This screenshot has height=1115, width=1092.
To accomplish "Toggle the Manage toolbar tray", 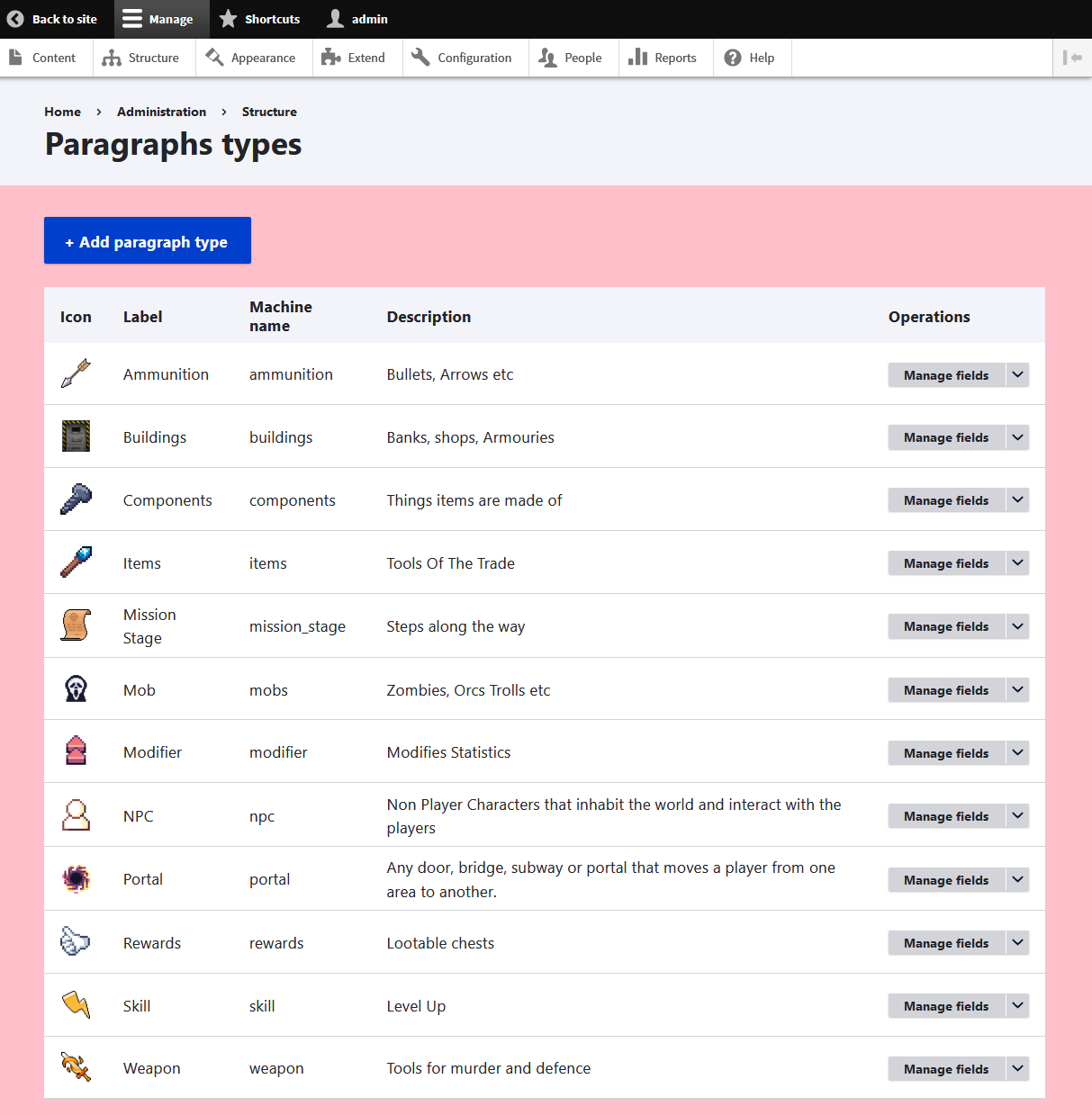I will point(160,19).
